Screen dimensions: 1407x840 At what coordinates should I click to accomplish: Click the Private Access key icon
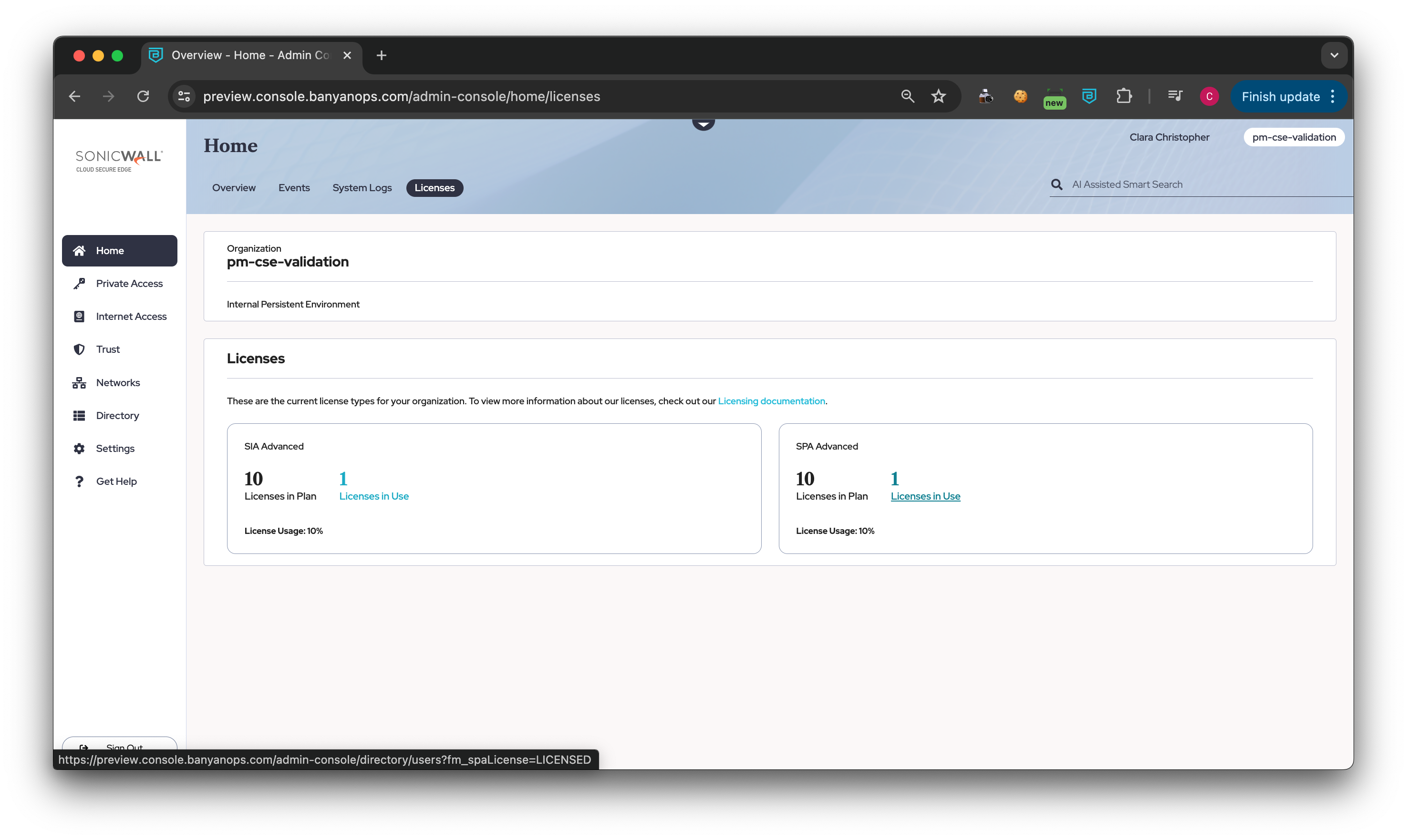[x=79, y=284]
